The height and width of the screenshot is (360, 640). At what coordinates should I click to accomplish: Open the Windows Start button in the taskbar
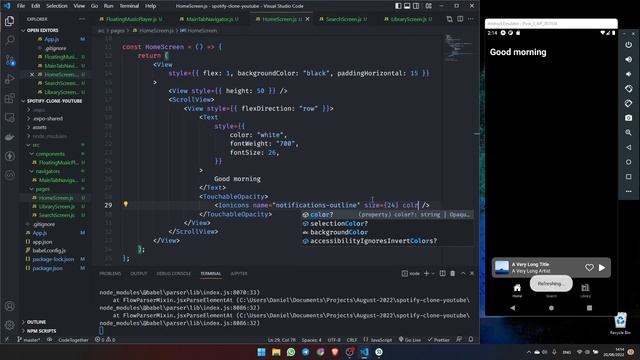point(262,352)
